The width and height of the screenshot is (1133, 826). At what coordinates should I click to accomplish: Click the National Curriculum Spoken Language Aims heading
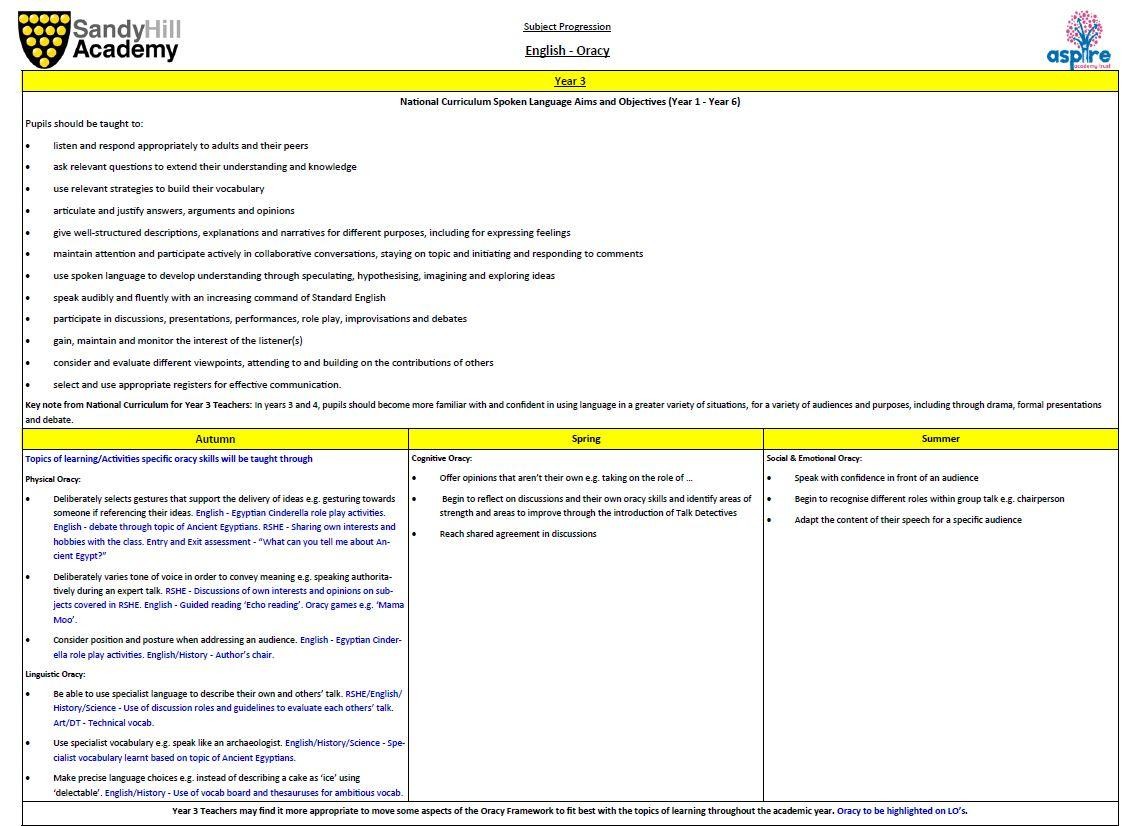570,102
